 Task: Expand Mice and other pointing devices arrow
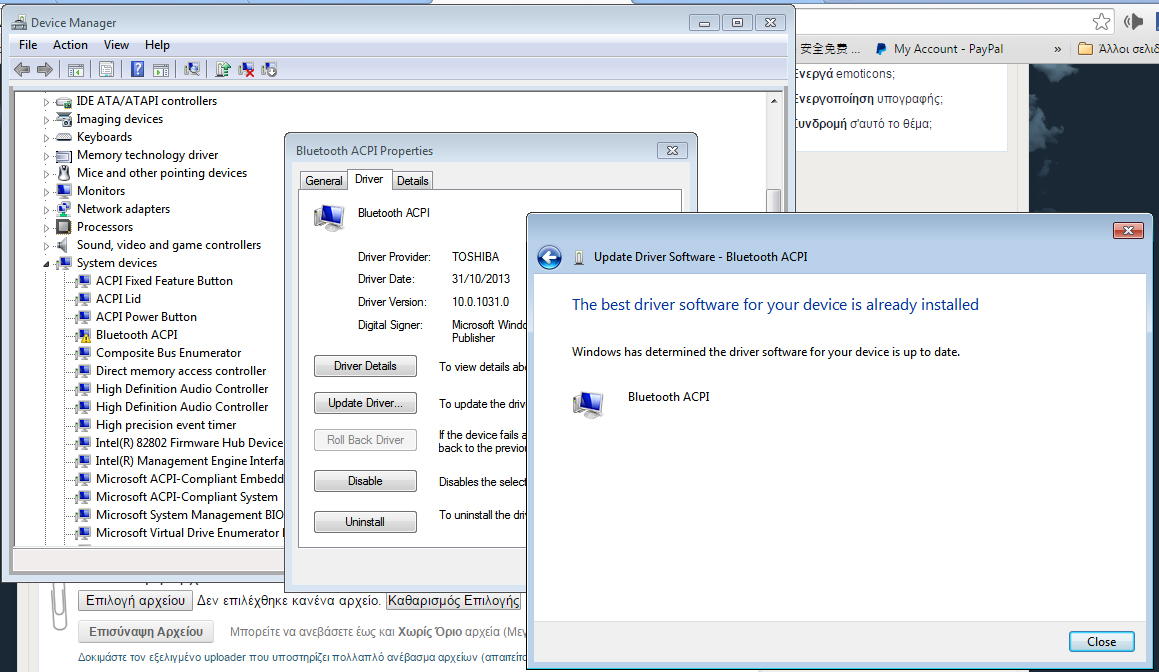tap(46, 174)
